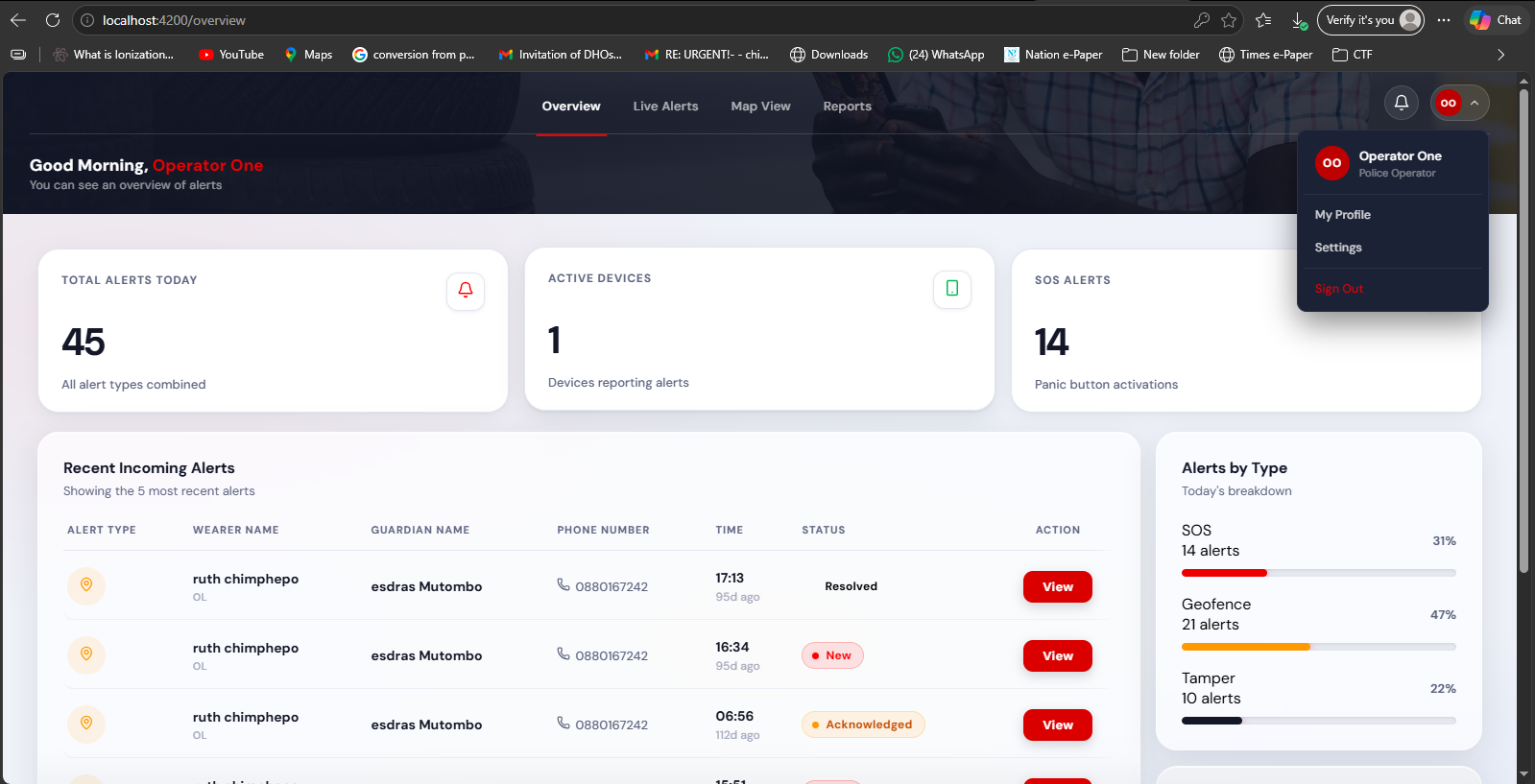Image resolution: width=1535 pixels, height=784 pixels.
Task: Open the password key icon in address bar
Action: click(x=1201, y=20)
